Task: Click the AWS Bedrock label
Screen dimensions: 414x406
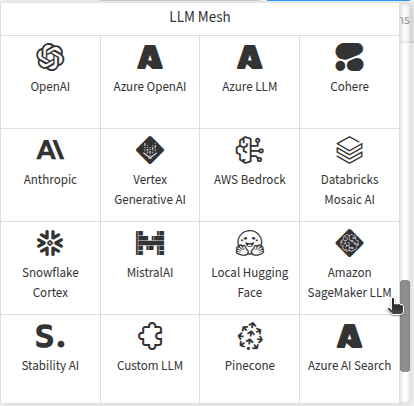Action: pyautogui.click(x=250, y=180)
